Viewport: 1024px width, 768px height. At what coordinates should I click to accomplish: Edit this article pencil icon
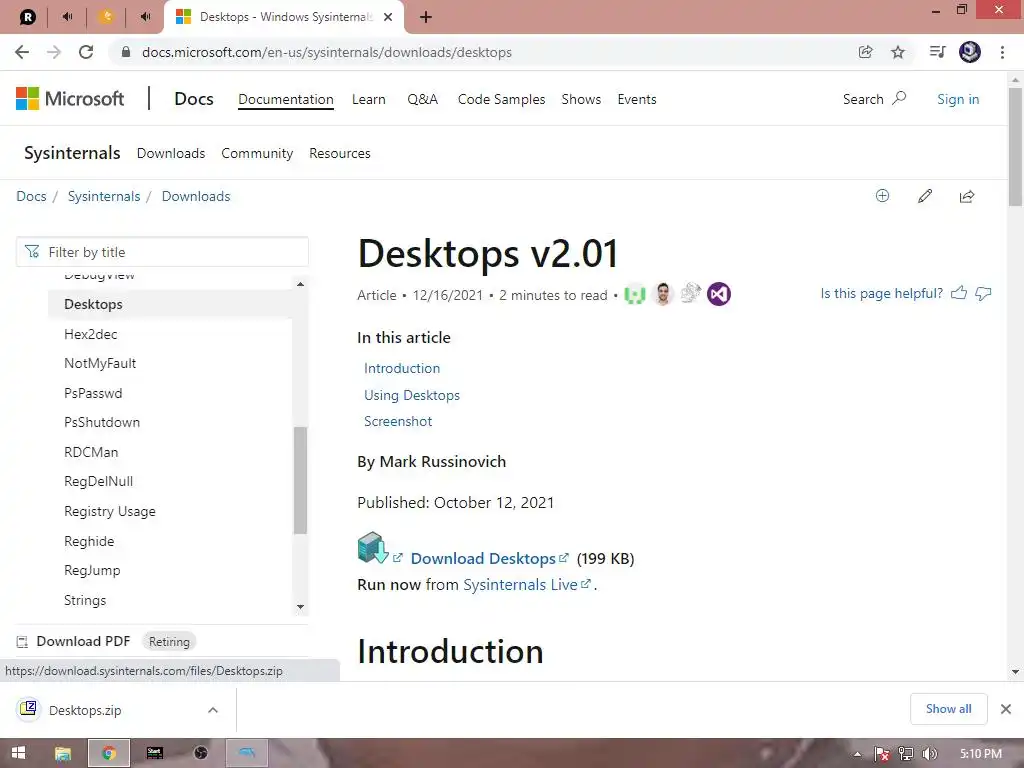tap(925, 196)
